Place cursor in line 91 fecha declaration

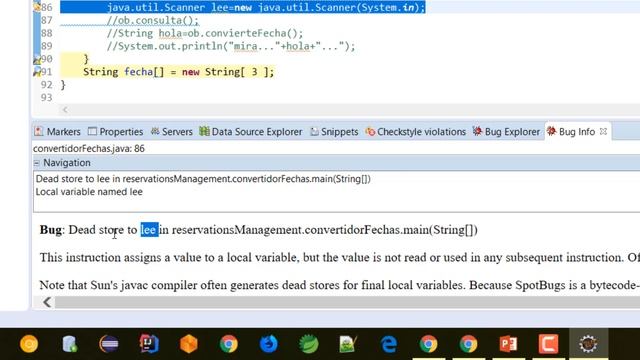[178, 72]
